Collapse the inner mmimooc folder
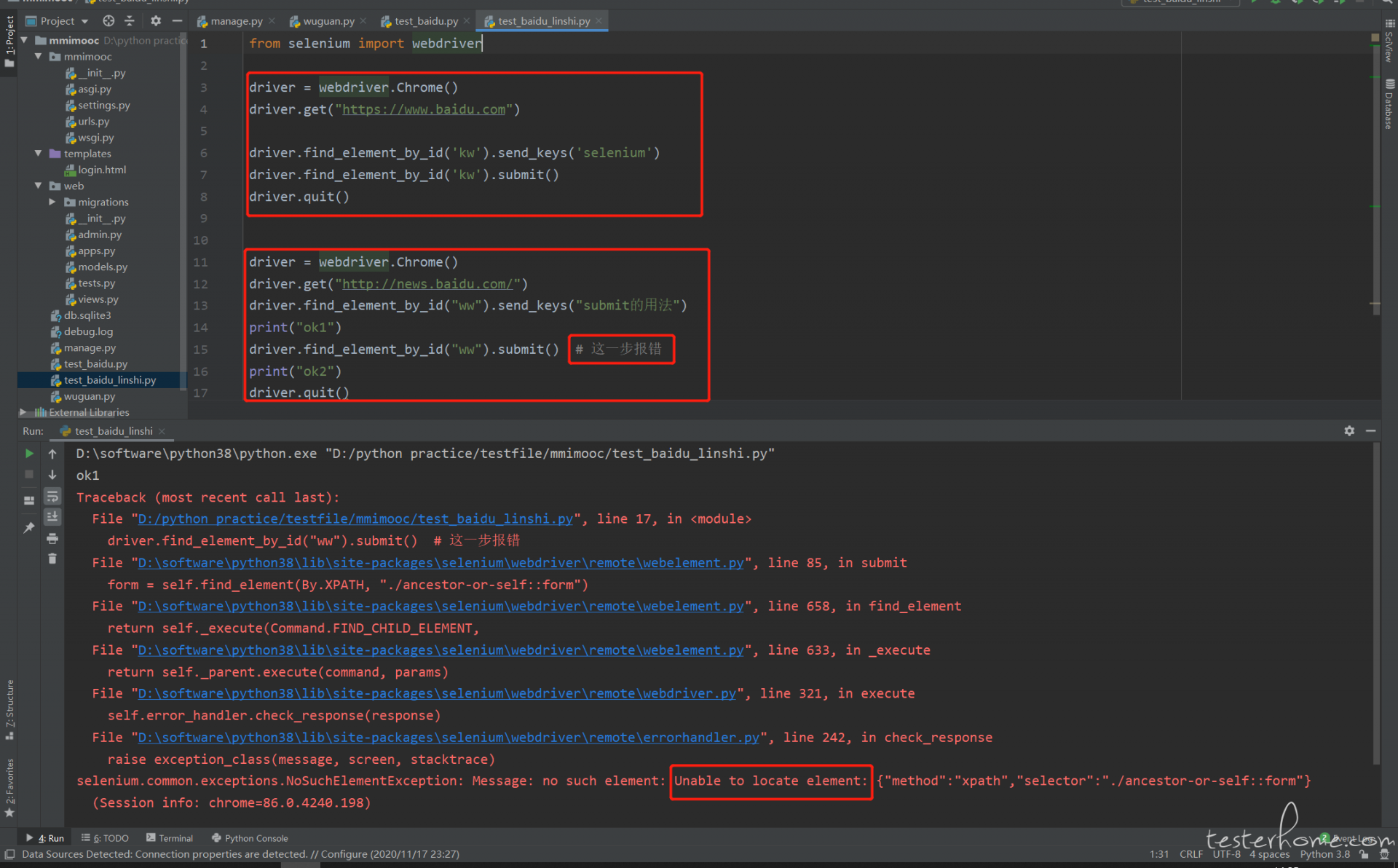 click(39, 56)
